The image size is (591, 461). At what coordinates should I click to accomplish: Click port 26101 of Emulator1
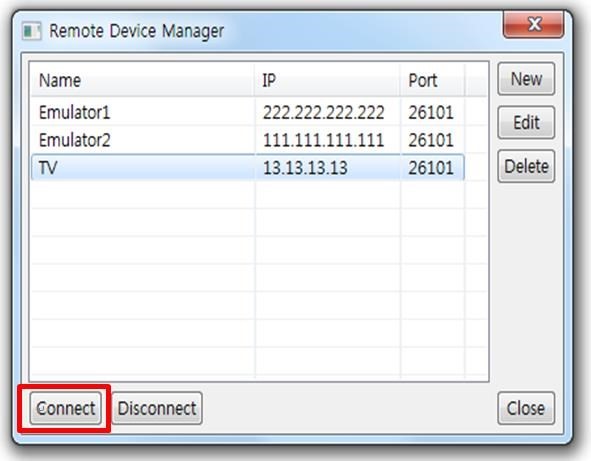pos(431,112)
